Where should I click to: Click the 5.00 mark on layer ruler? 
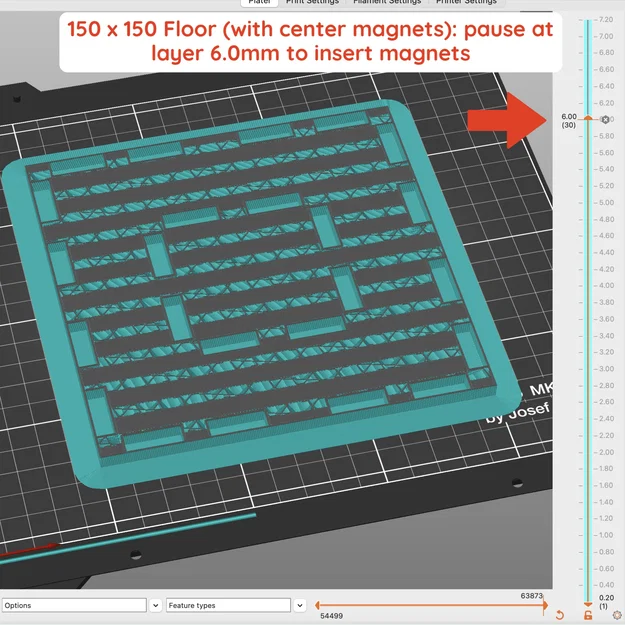pos(606,202)
